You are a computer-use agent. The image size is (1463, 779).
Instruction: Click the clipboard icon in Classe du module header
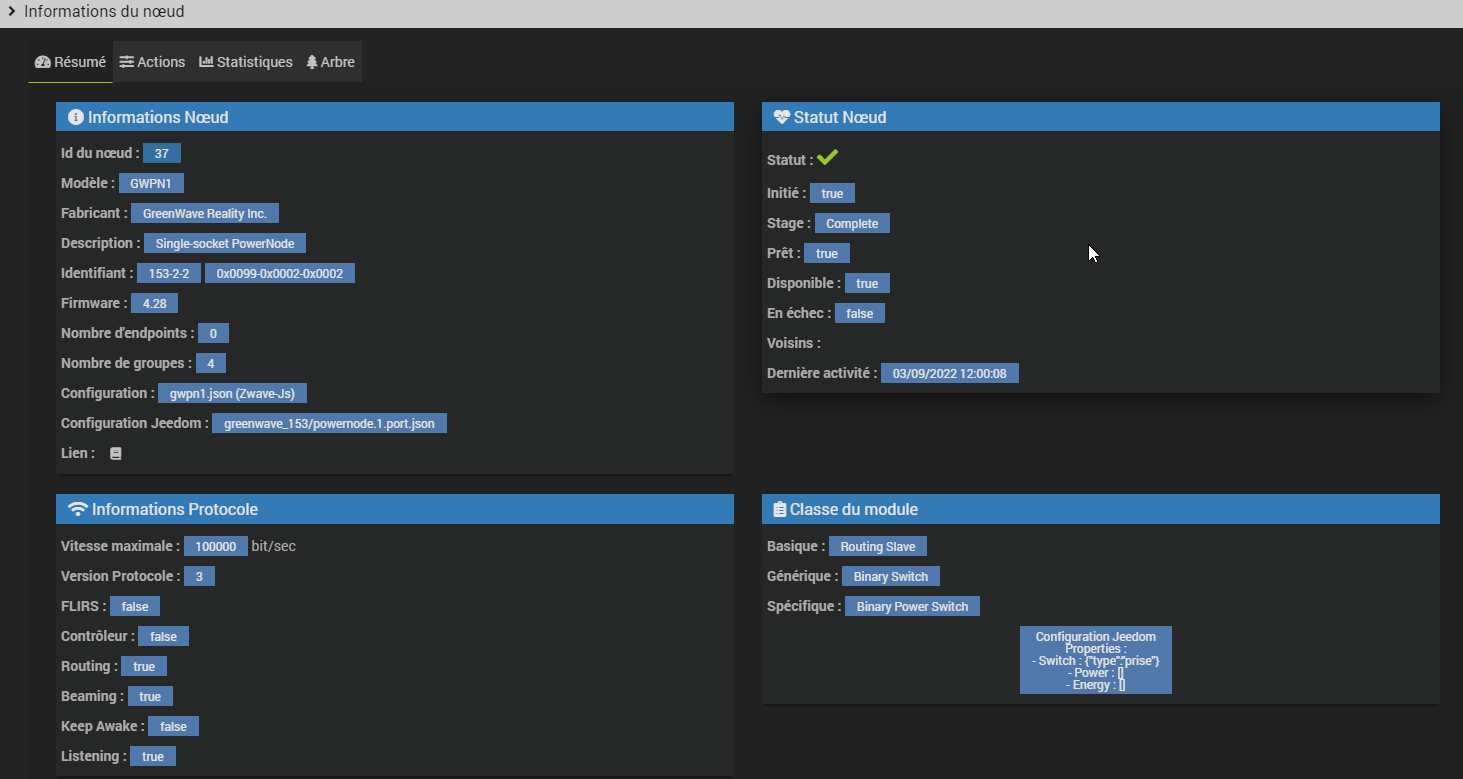(x=779, y=509)
